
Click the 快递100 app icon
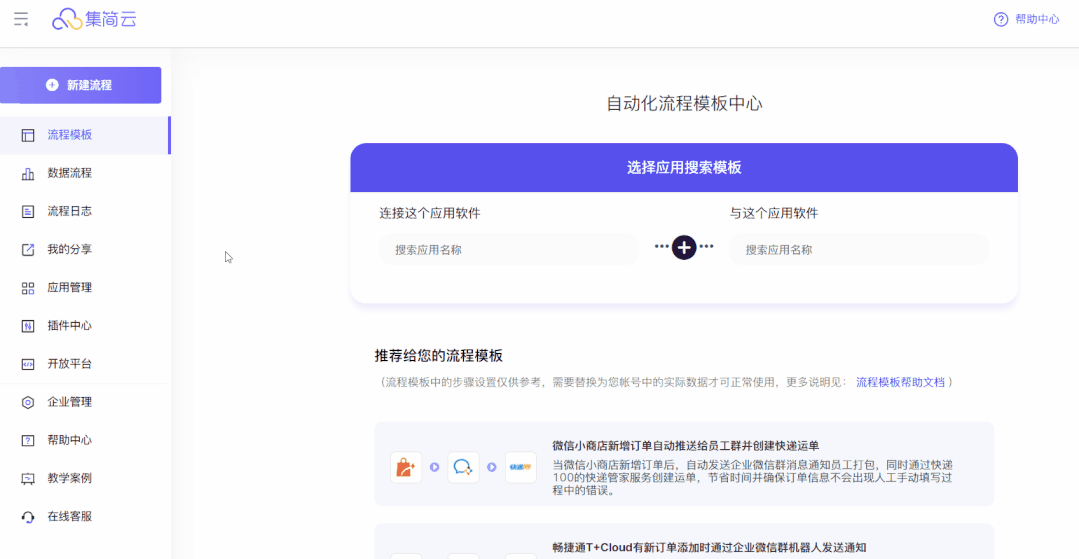point(520,467)
